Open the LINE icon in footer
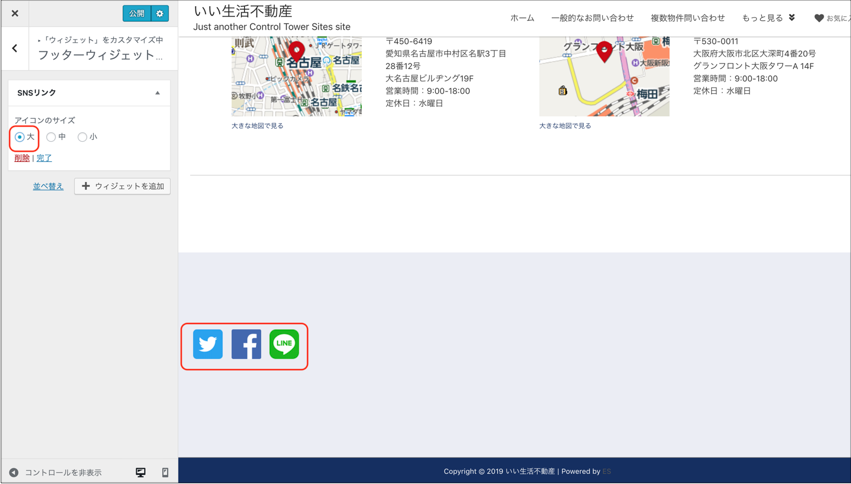Screen dimensions: 851x484 coord(284,344)
